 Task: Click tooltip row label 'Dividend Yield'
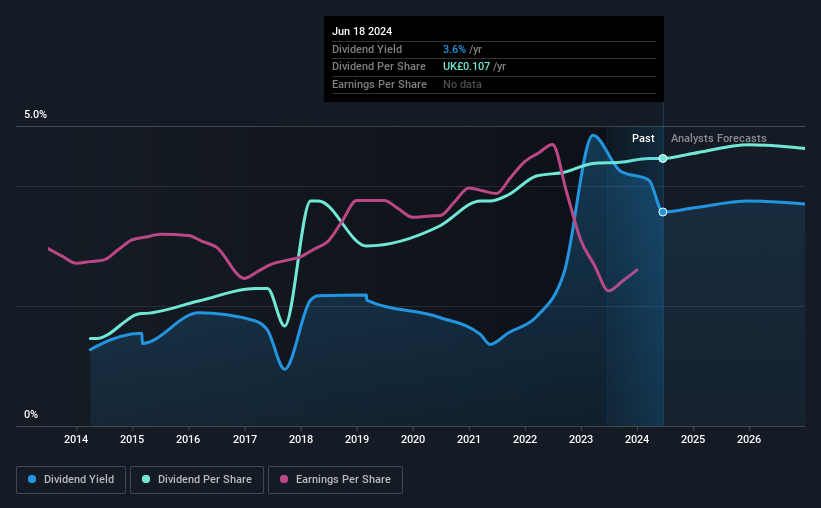click(x=367, y=49)
